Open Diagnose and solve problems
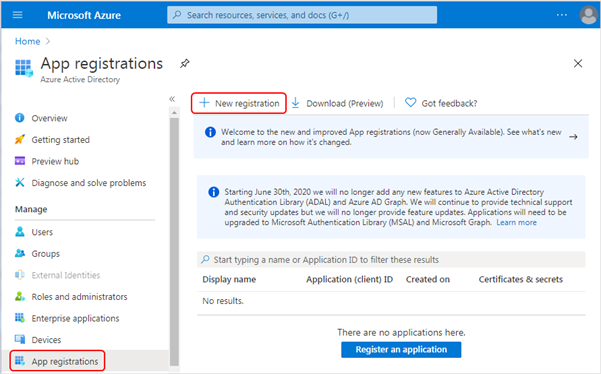 click(89, 183)
